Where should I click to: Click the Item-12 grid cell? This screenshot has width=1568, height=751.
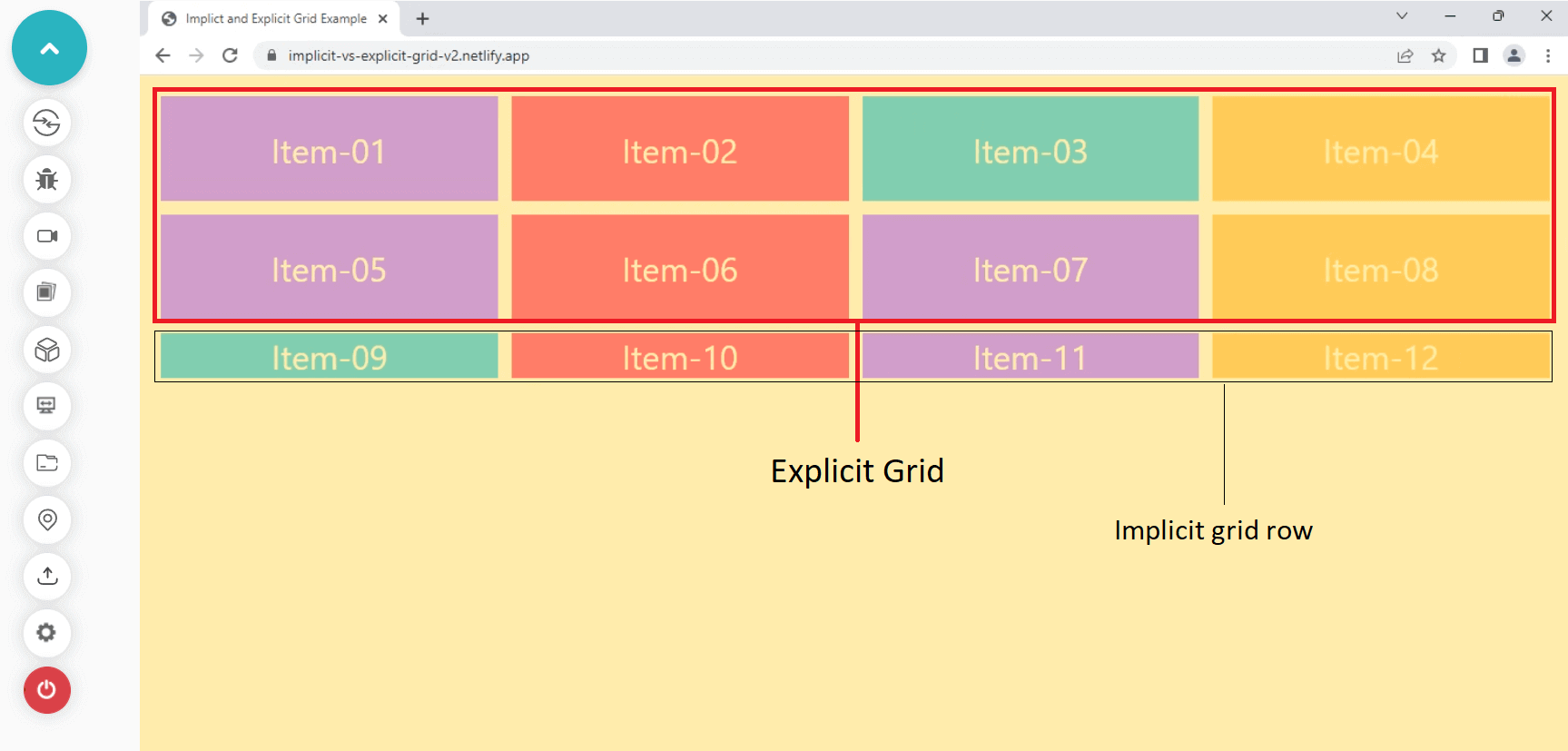click(x=1381, y=356)
